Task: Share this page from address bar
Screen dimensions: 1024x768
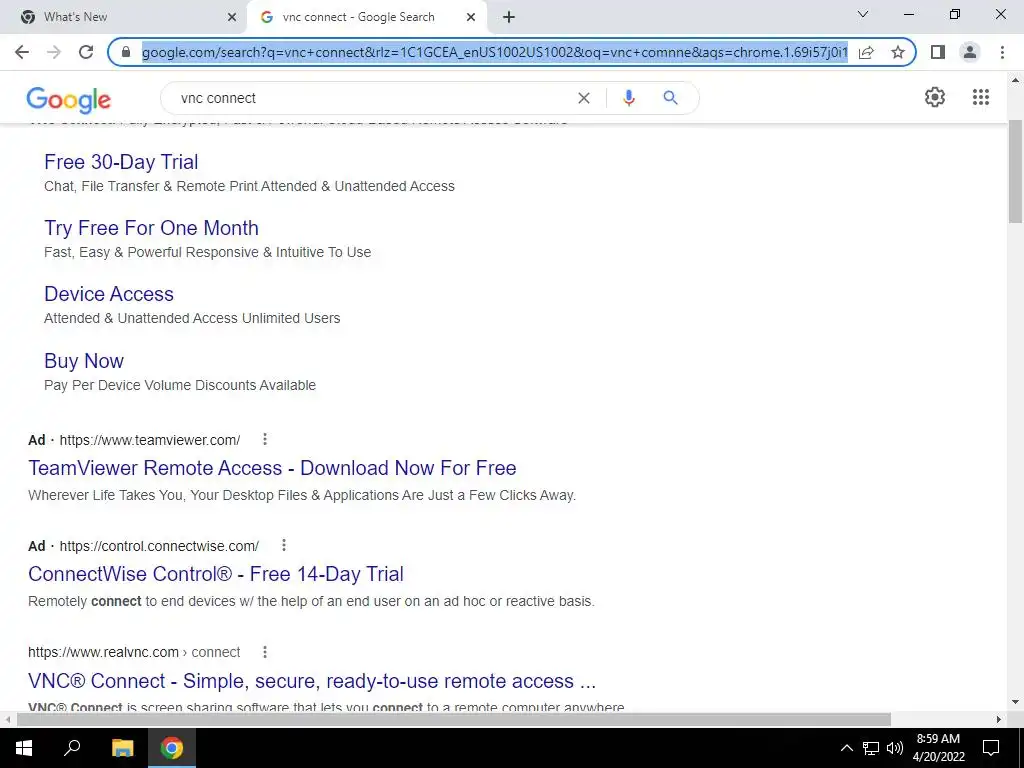Action: [x=866, y=52]
